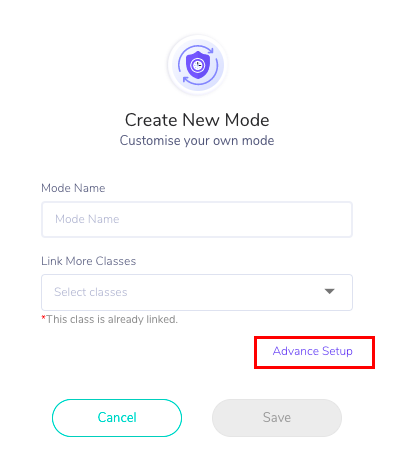Click the purple shield mode icon
Image resolution: width=400 pixels, height=472 pixels.
(x=198, y=65)
